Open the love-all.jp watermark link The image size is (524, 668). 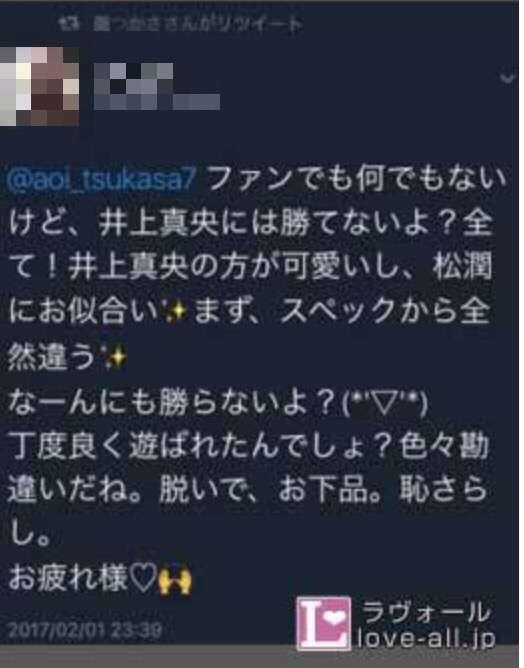pyautogui.click(x=426, y=638)
